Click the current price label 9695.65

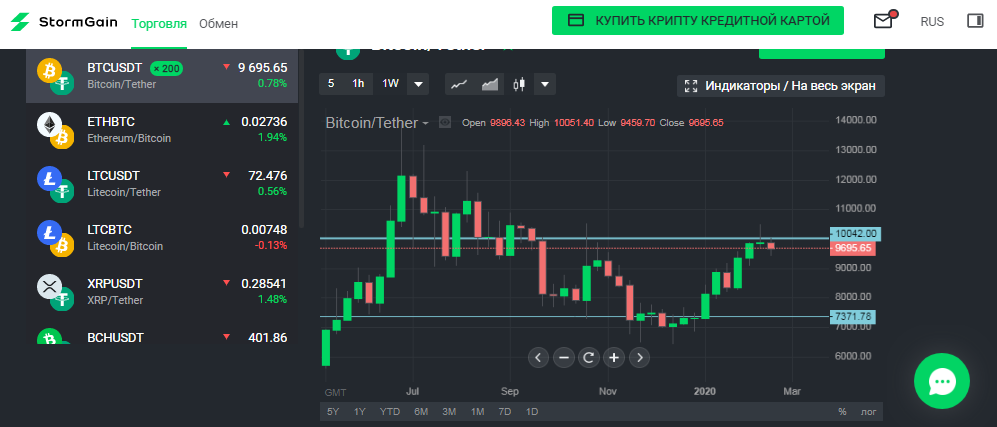pos(853,248)
